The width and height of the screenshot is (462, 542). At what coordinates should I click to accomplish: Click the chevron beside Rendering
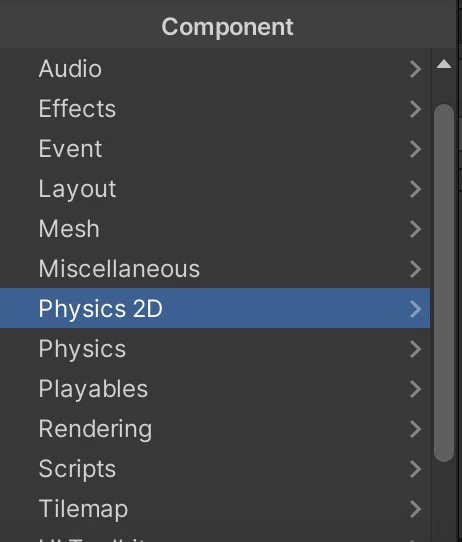[415, 429]
